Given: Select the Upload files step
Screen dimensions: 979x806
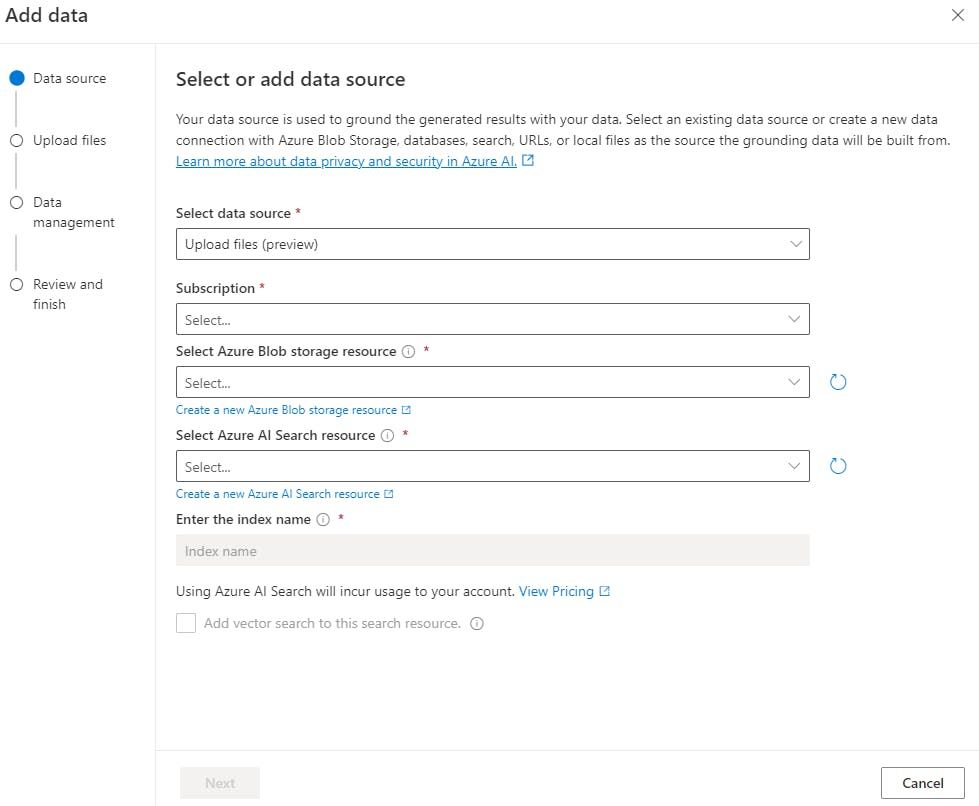Looking at the screenshot, I should point(68,140).
